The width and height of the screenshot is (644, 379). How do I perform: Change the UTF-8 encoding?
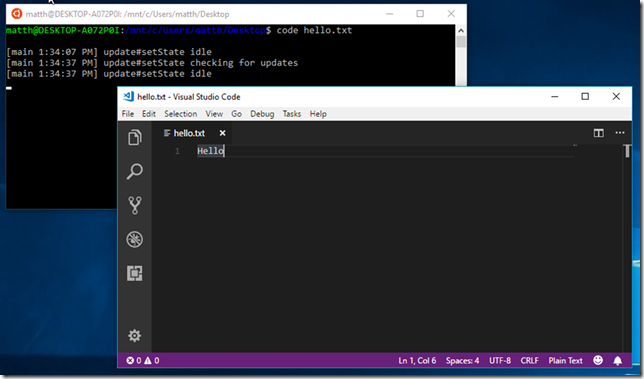(x=500, y=361)
